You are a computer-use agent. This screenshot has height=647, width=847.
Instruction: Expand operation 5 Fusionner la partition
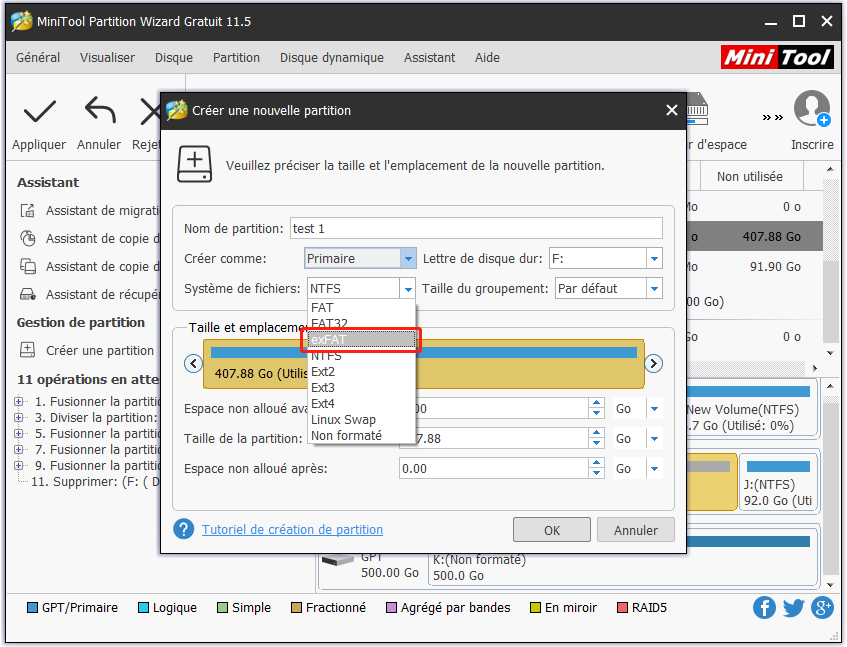19,433
